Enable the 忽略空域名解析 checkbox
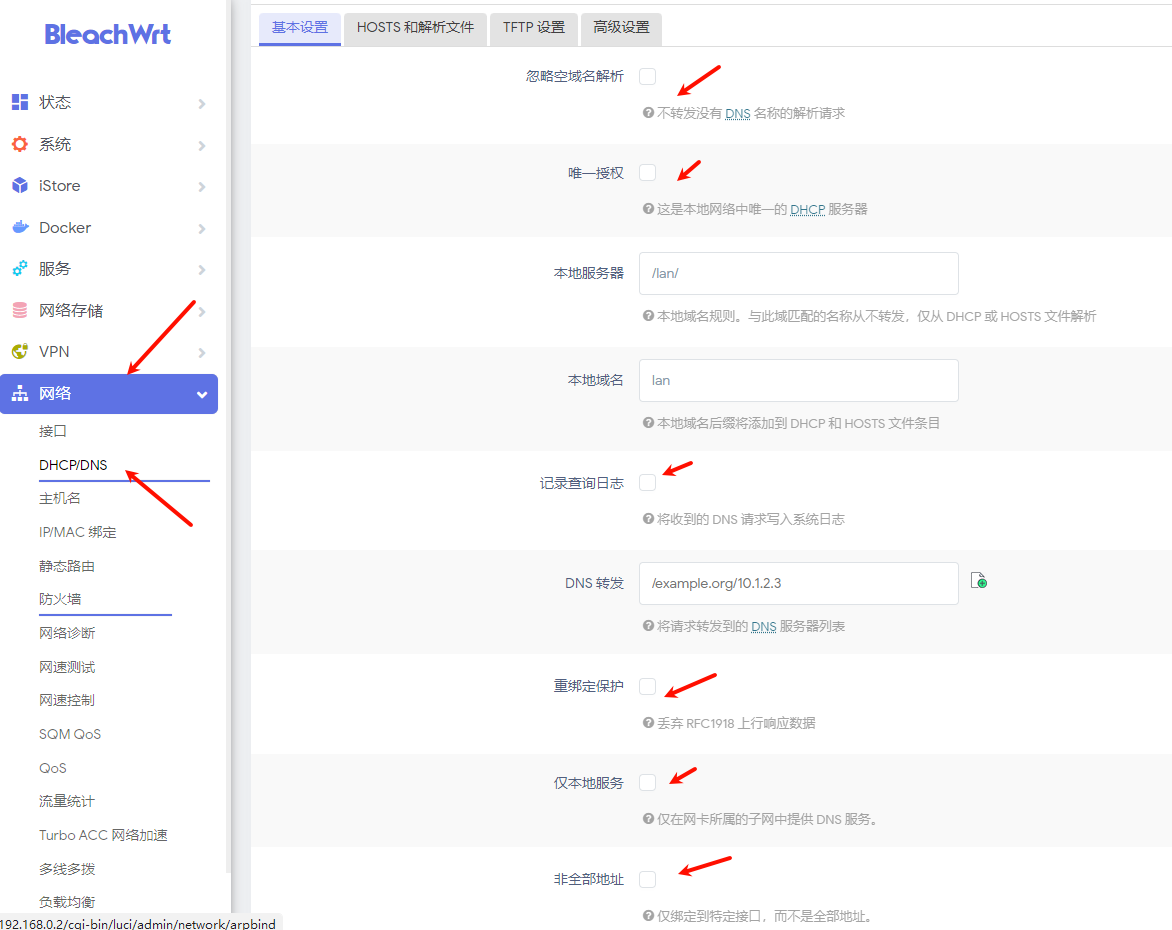 (647, 76)
